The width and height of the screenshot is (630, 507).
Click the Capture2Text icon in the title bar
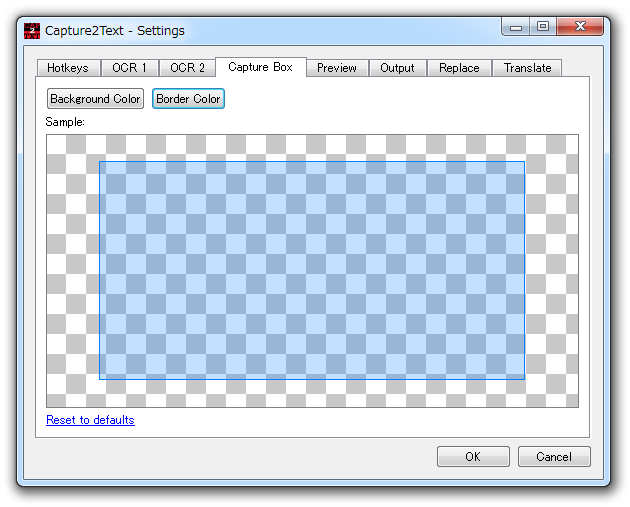[x=32, y=31]
